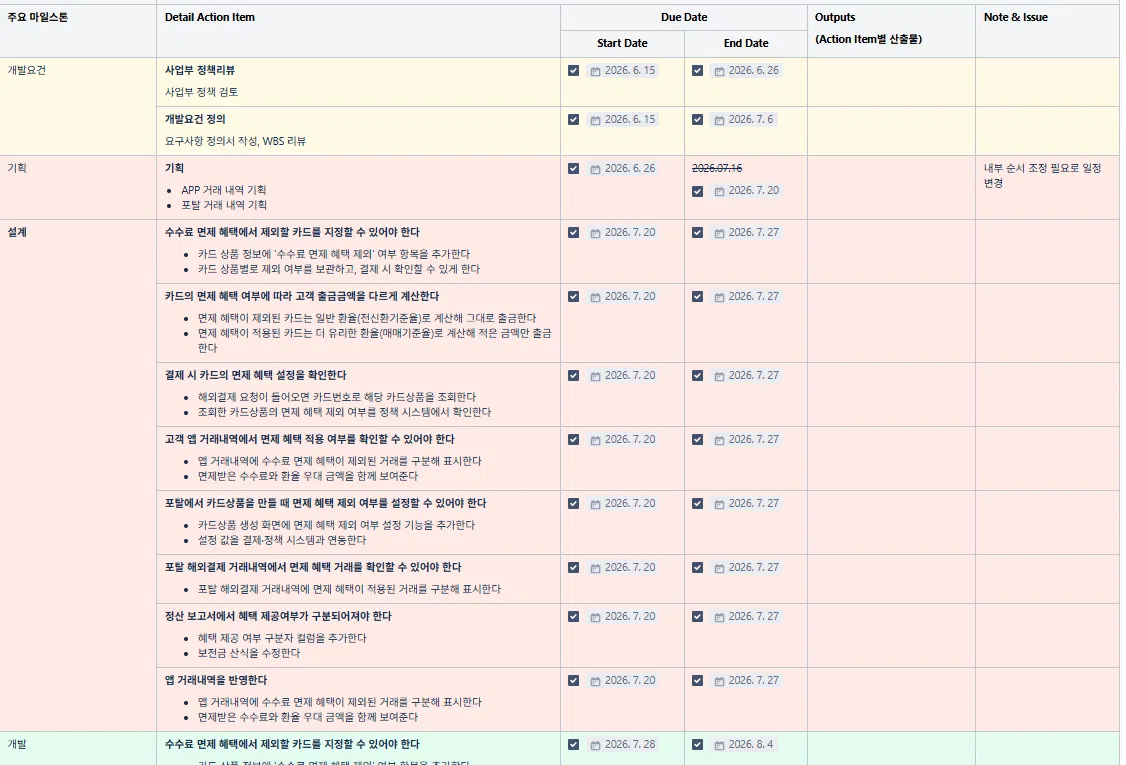Toggle start checkbox in 포탈 해외결제 거래내역 row
Image resolution: width=1126 pixels, height=765 pixels.
pyautogui.click(x=573, y=567)
